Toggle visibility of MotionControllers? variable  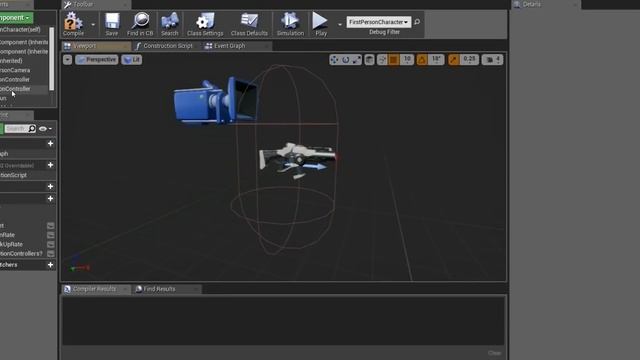(51, 254)
